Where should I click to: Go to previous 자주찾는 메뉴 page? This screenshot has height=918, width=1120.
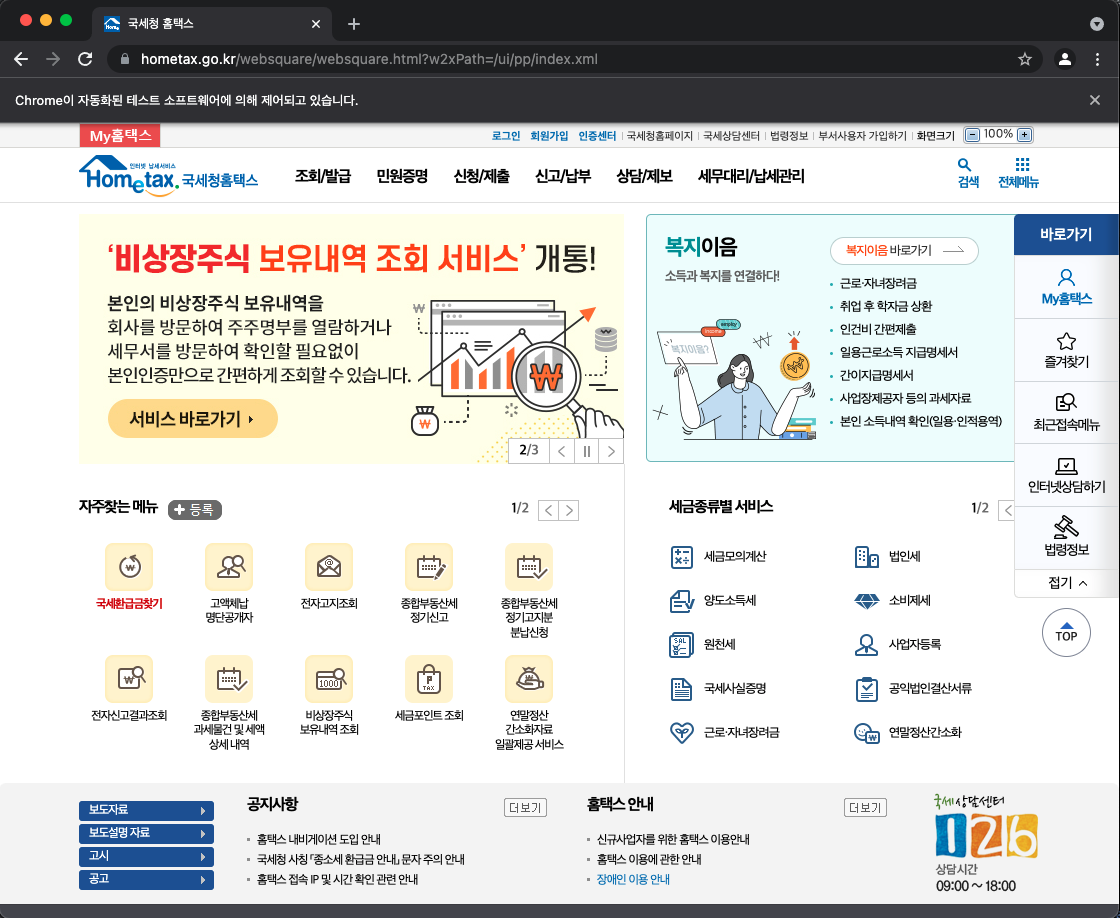[548, 510]
